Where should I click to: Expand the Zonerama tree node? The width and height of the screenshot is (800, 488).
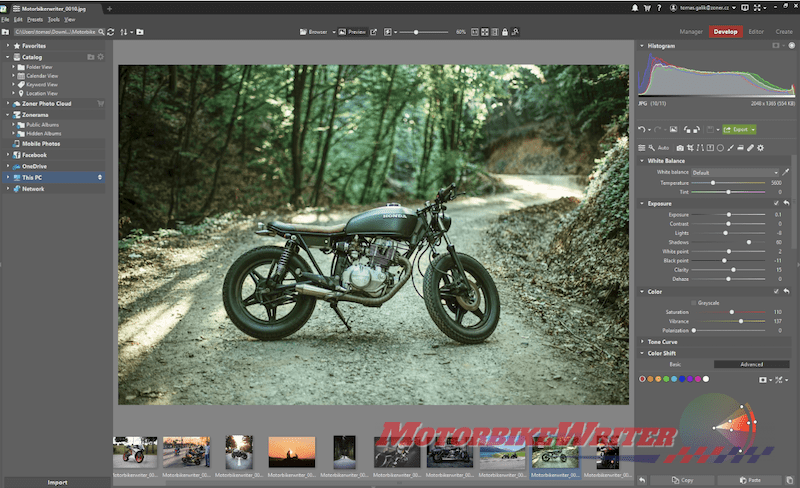pyautogui.click(x=7, y=114)
